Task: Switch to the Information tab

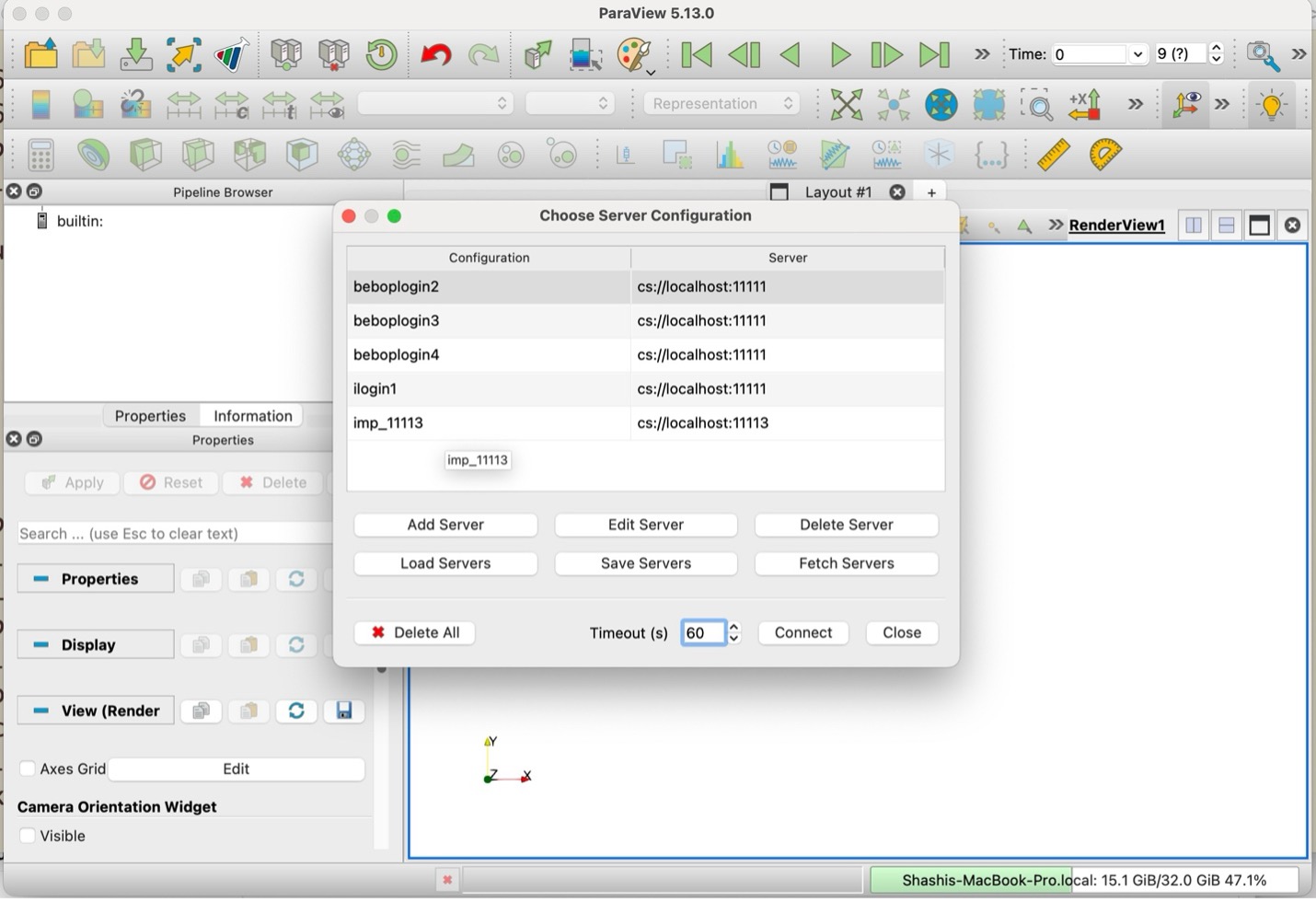Action: (x=252, y=416)
